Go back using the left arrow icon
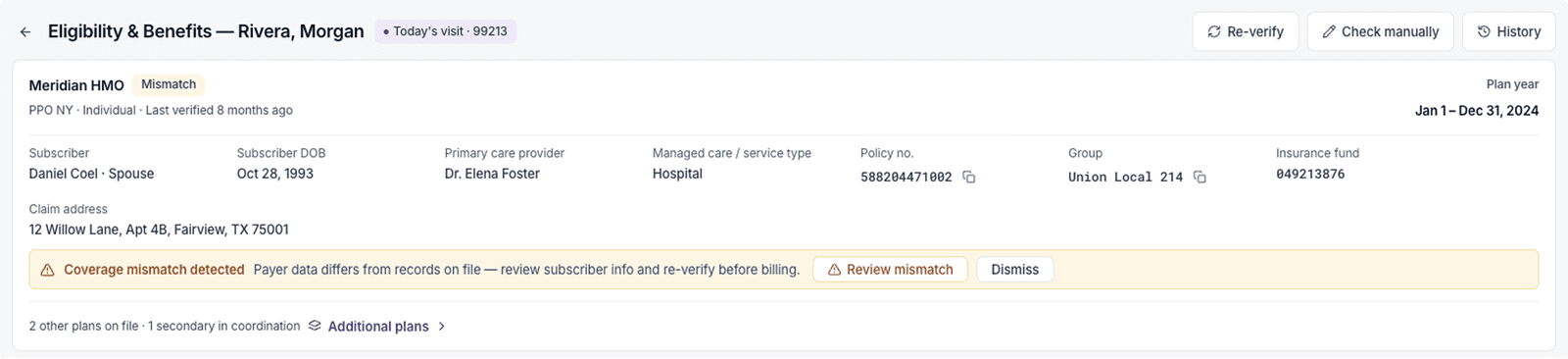Image resolution: width=1568 pixels, height=359 pixels. coord(25,32)
